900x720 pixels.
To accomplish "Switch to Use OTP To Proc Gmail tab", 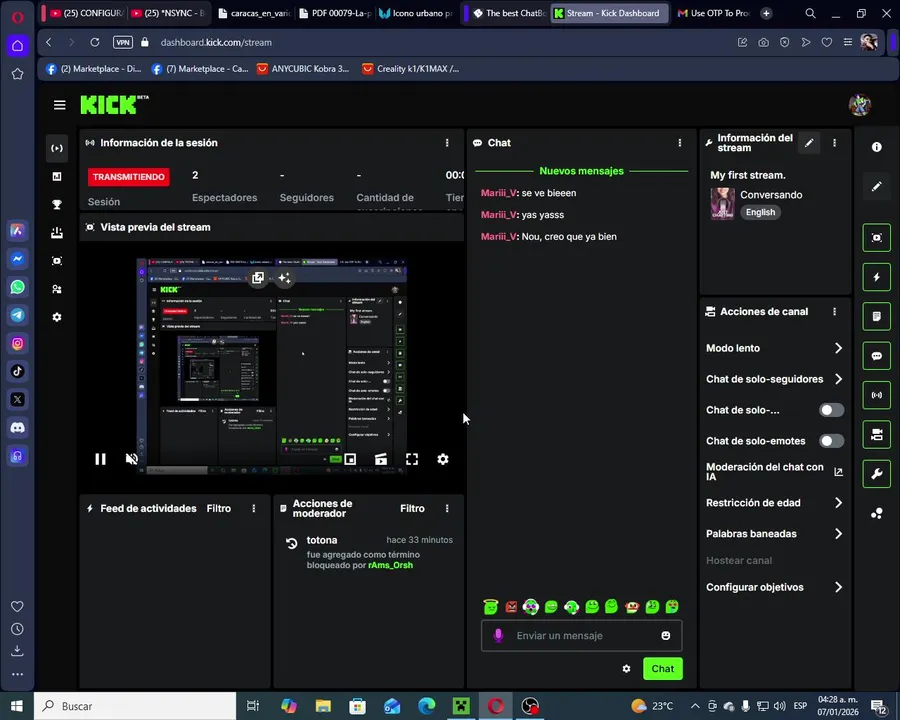I will pos(713,13).
